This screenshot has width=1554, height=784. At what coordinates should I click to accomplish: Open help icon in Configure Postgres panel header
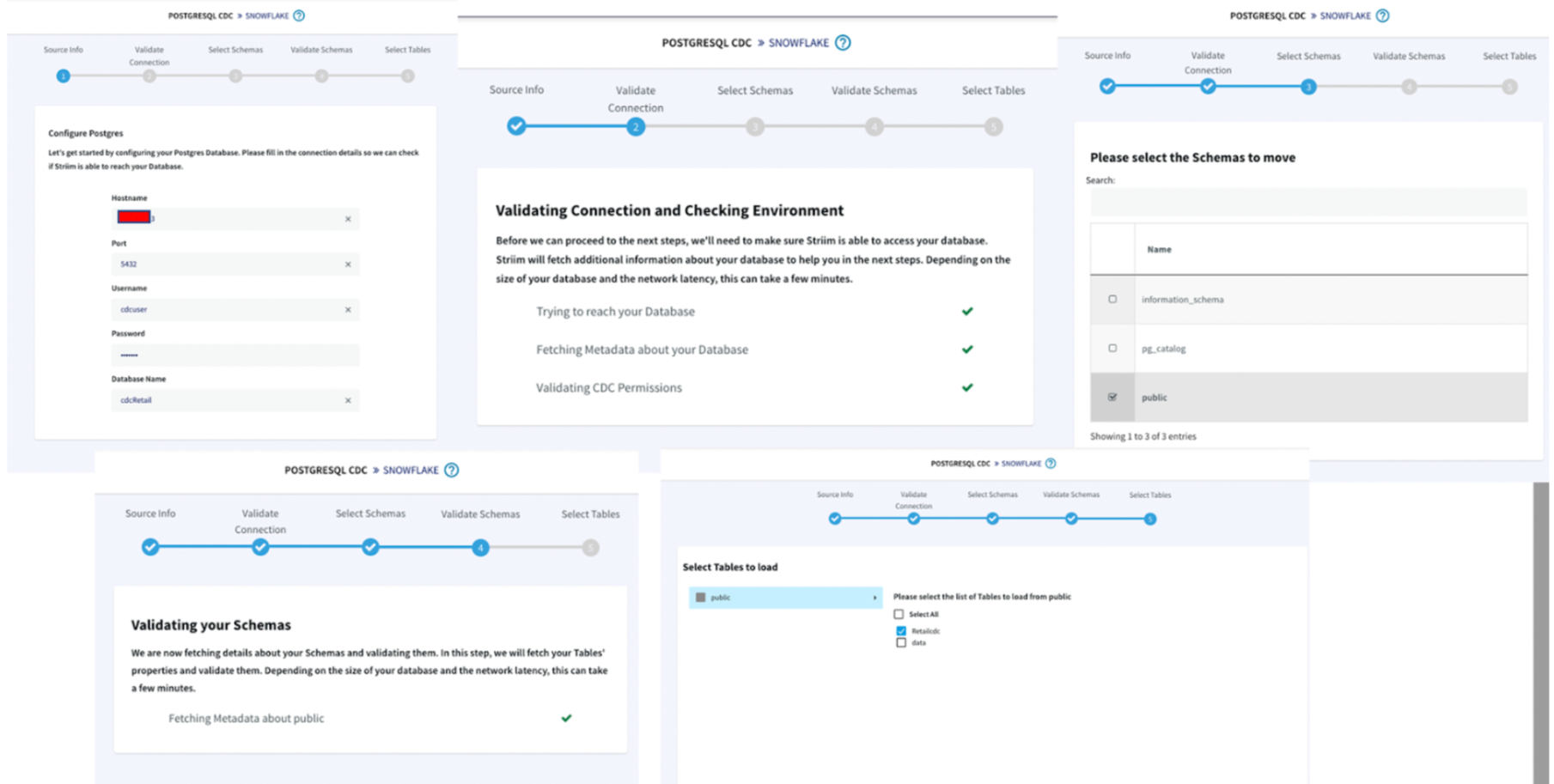[x=299, y=15]
